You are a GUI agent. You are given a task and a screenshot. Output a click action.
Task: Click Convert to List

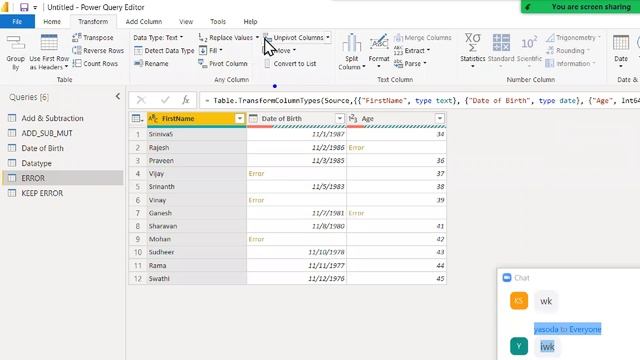click(290, 64)
